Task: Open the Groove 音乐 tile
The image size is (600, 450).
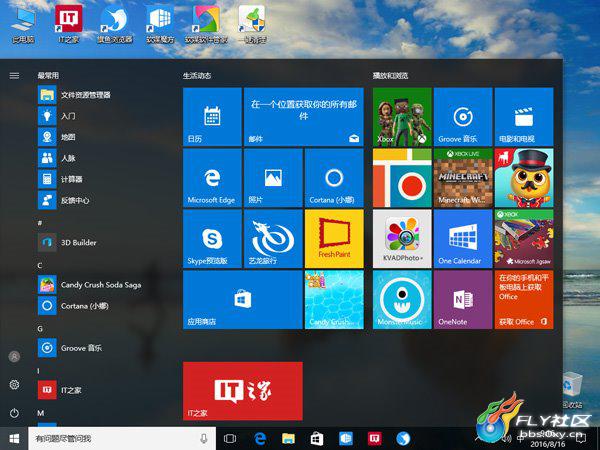Action: click(x=463, y=117)
